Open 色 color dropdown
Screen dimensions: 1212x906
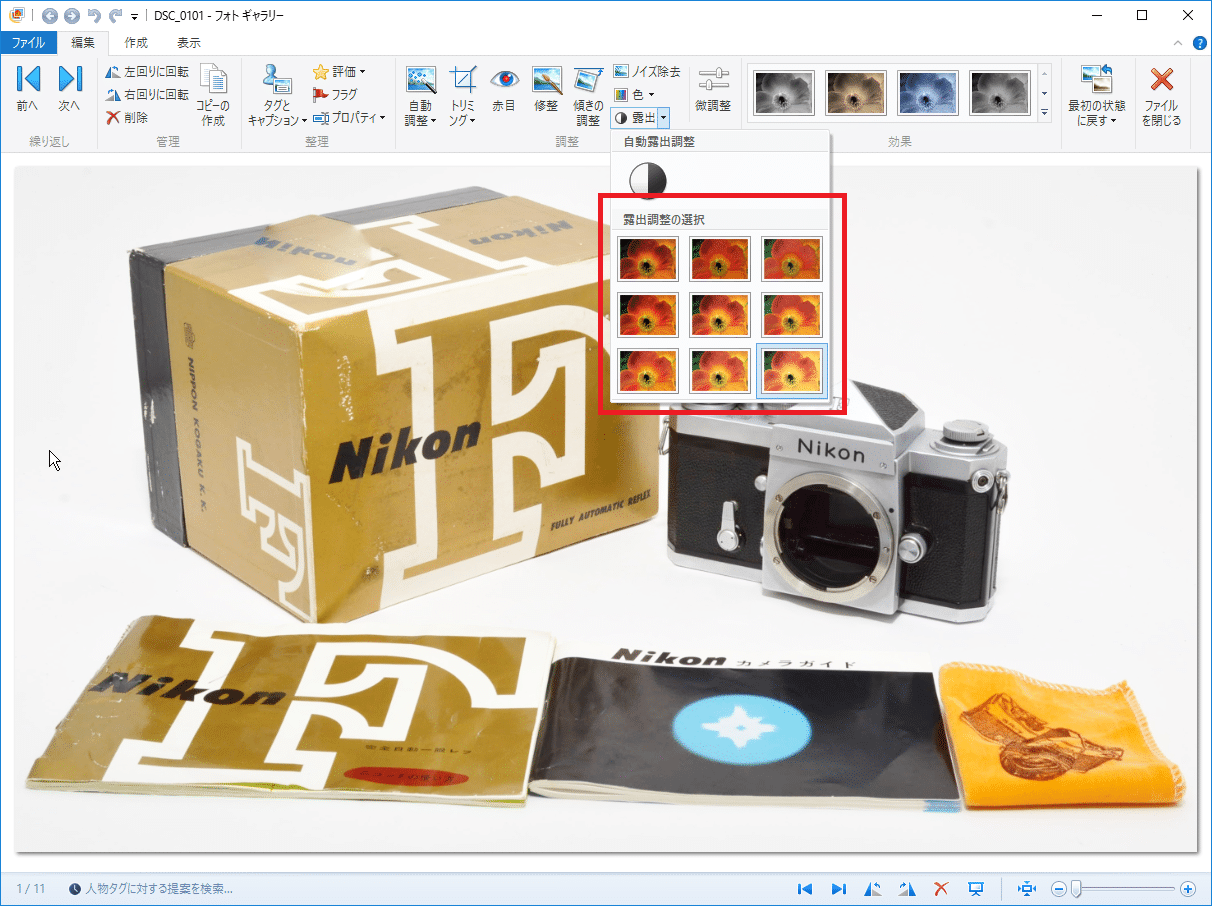633,95
